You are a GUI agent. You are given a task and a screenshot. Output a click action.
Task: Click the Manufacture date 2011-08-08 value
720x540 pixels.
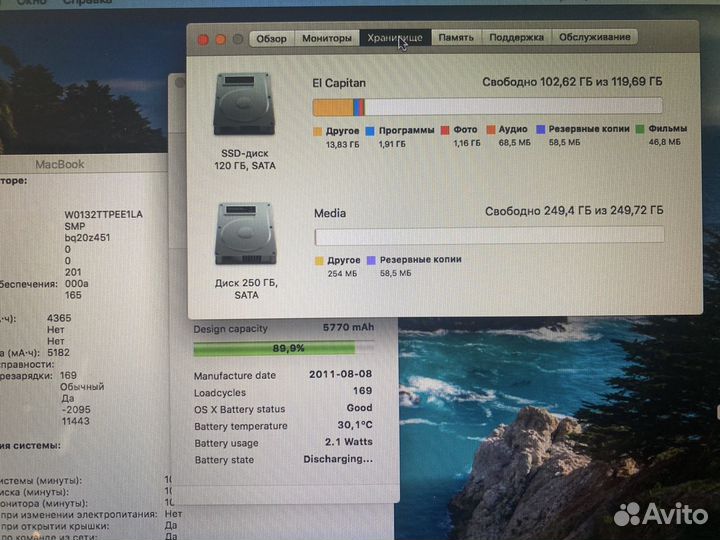pyautogui.click(x=340, y=374)
